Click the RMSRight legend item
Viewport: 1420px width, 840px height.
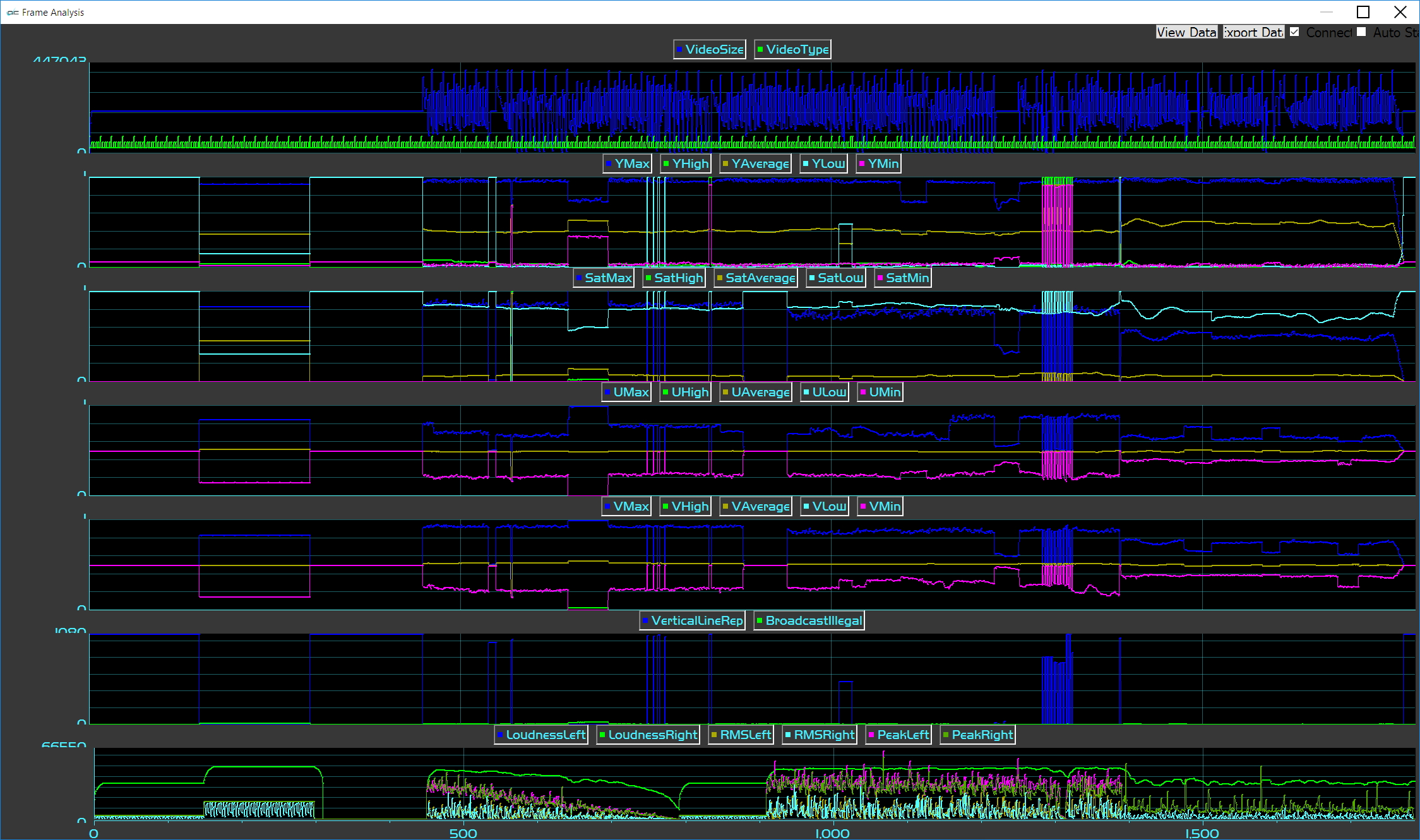click(x=820, y=735)
